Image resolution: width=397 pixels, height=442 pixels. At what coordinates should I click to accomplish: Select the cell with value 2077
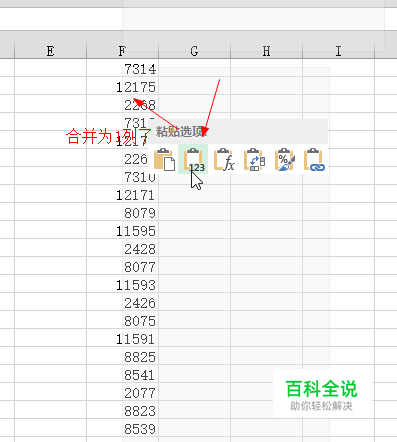point(122,393)
